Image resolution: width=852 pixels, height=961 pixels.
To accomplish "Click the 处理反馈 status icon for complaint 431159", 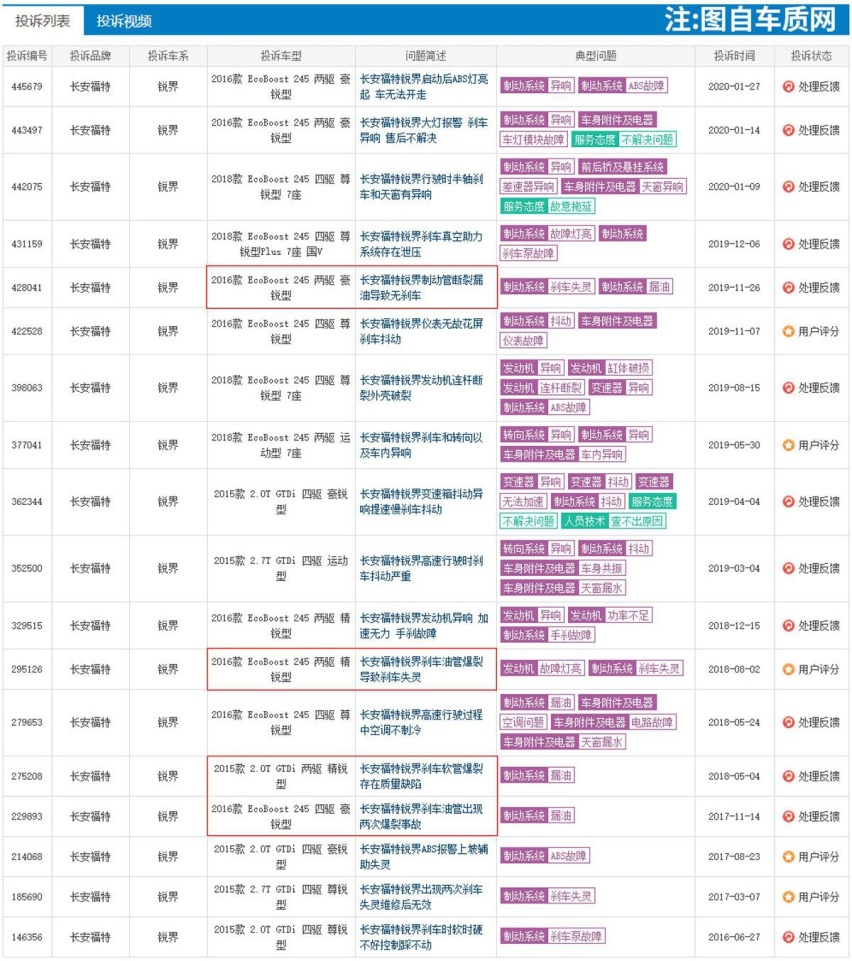I will 788,244.
